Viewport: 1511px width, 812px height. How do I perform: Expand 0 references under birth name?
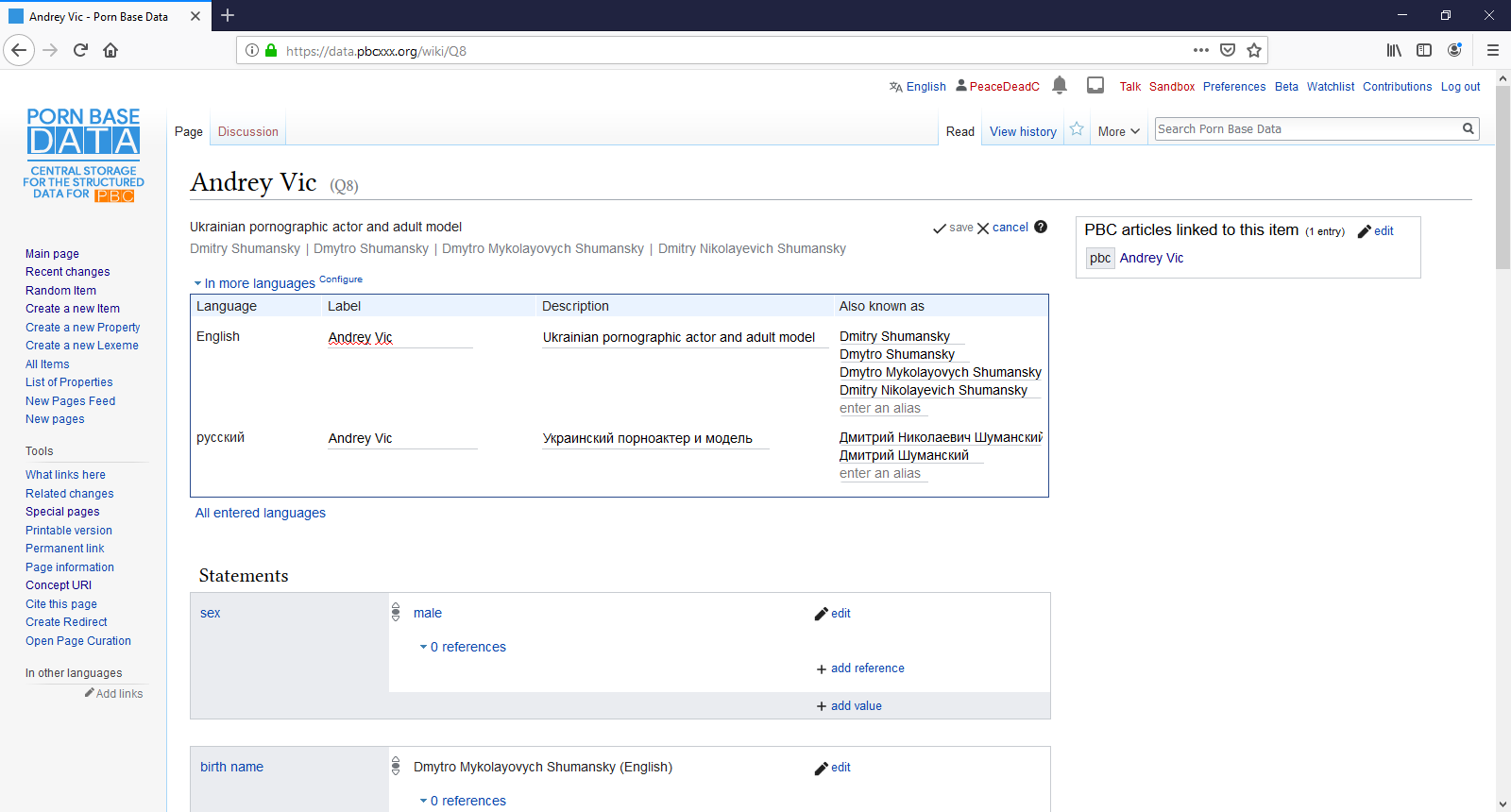point(463,801)
